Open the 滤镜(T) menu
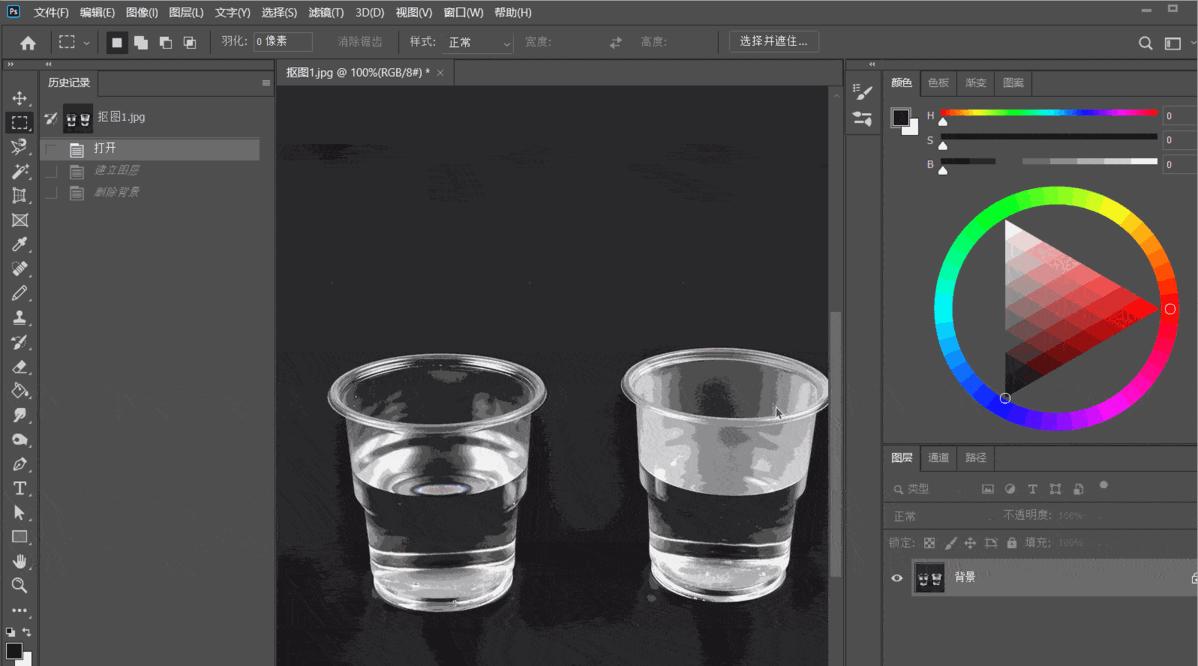Viewport: 1198px width, 666px height. coord(326,12)
